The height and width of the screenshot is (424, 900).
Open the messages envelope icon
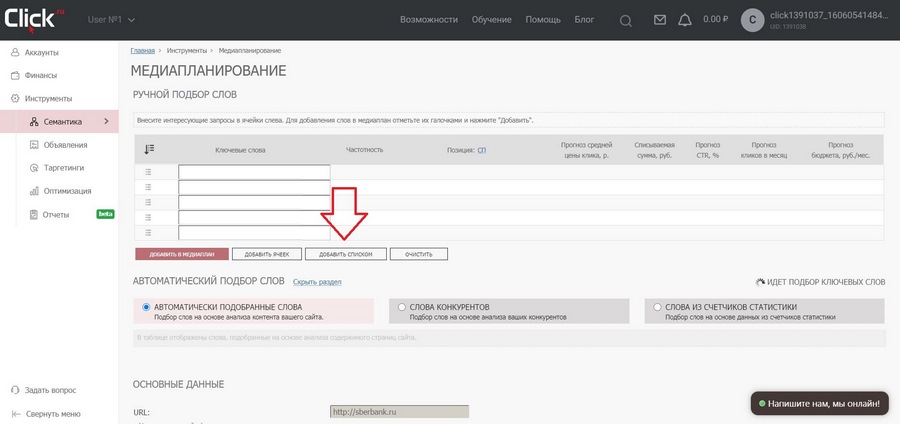point(660,20)
